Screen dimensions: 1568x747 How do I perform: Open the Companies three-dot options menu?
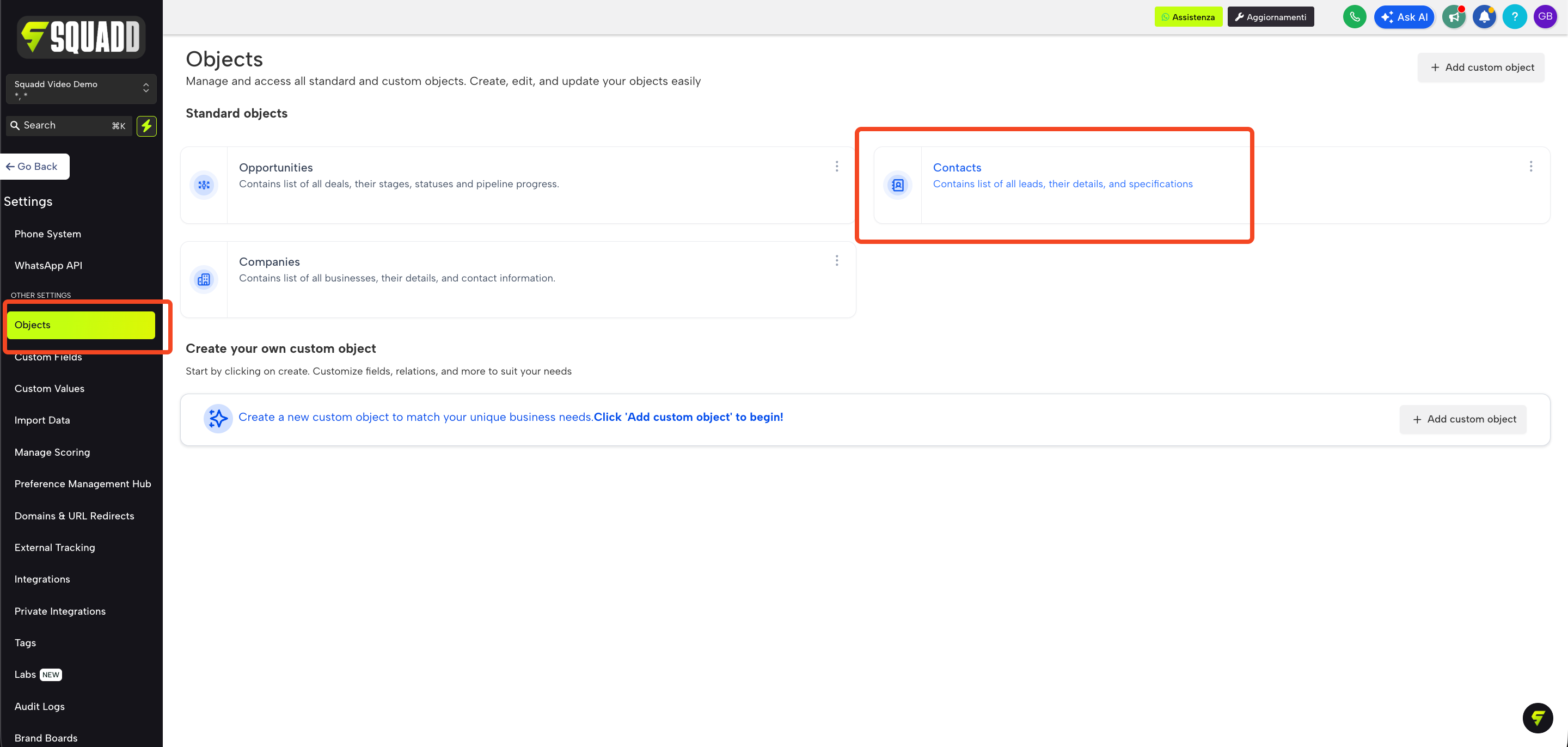click(837, 261)
